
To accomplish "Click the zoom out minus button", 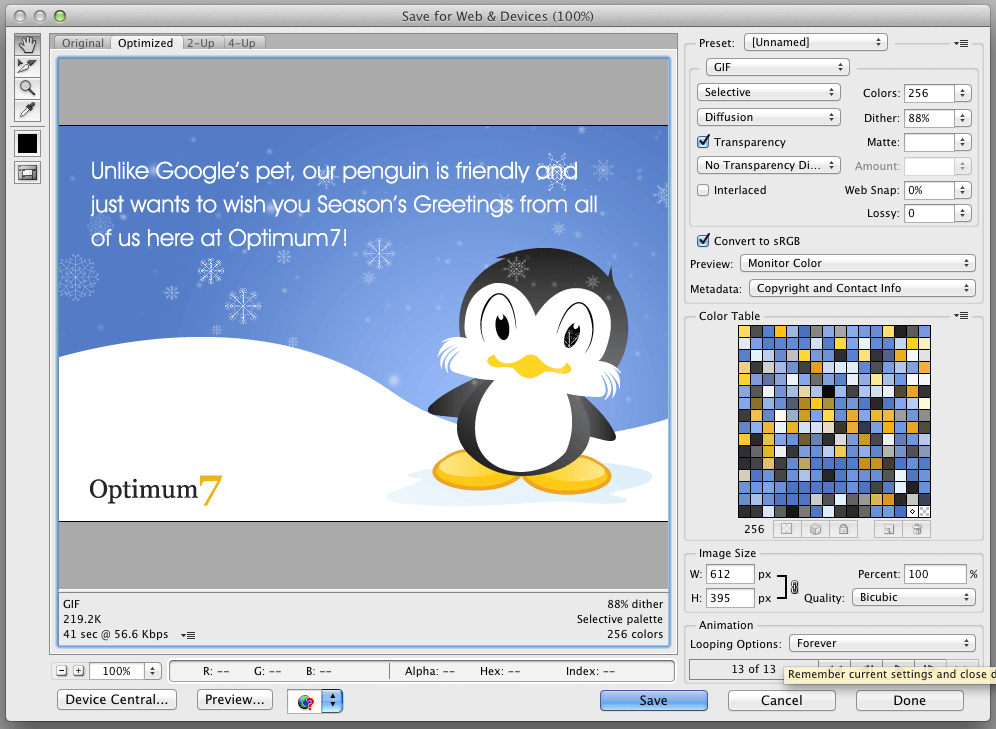I will [x=62, y=671].
